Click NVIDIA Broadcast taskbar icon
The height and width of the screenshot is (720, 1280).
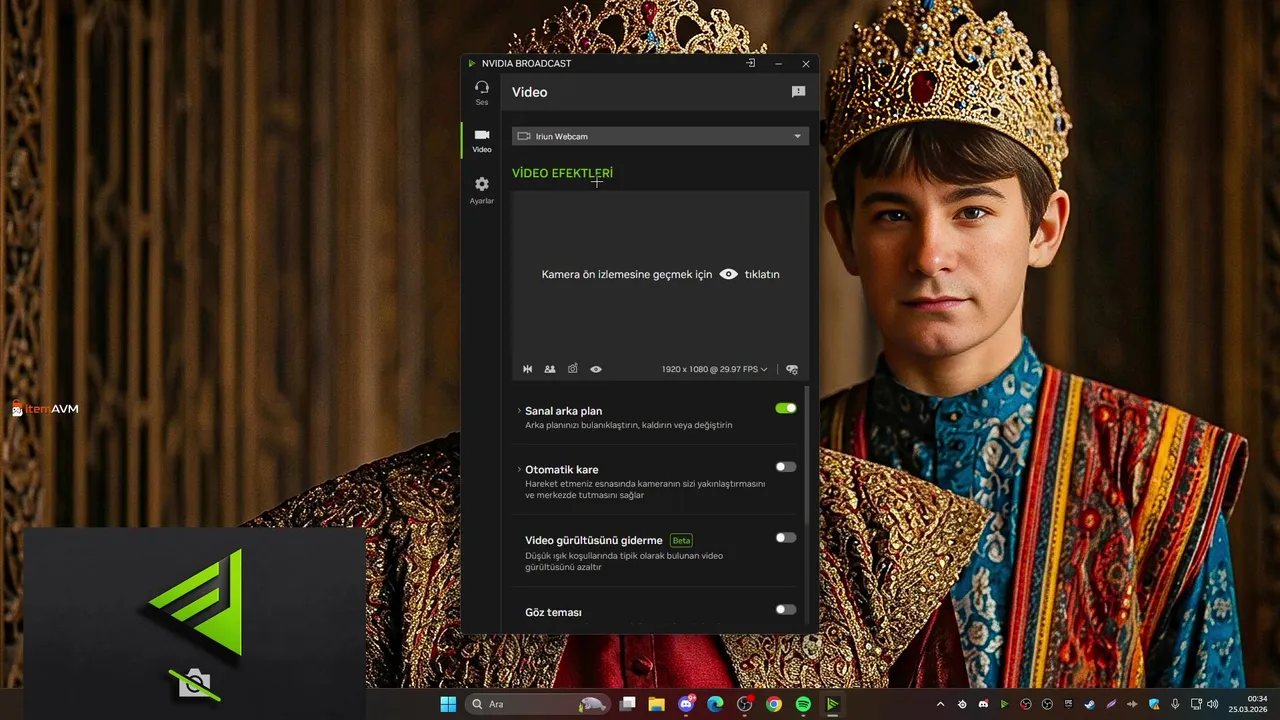pyautogui.click(x=832, y=704)
